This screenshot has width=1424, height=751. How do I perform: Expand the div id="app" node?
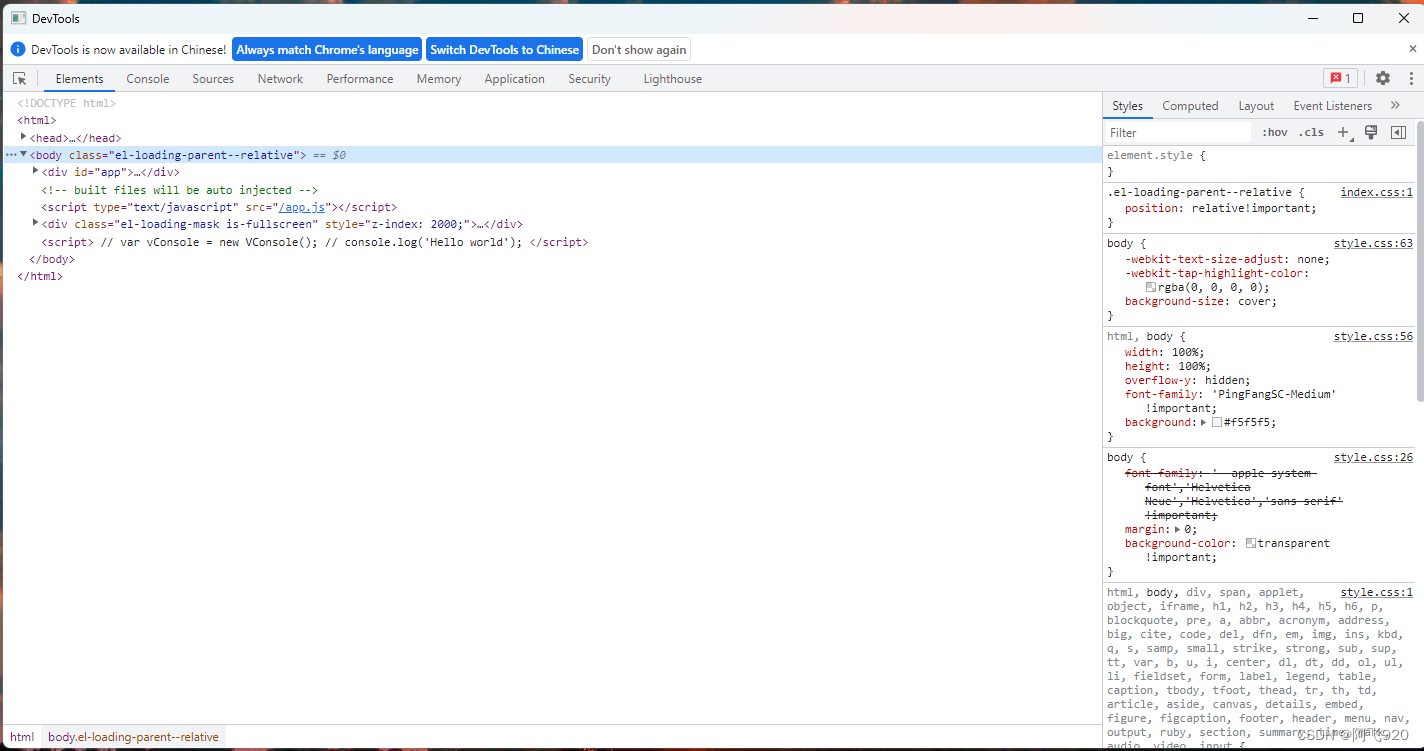click(x=36, y=171)
